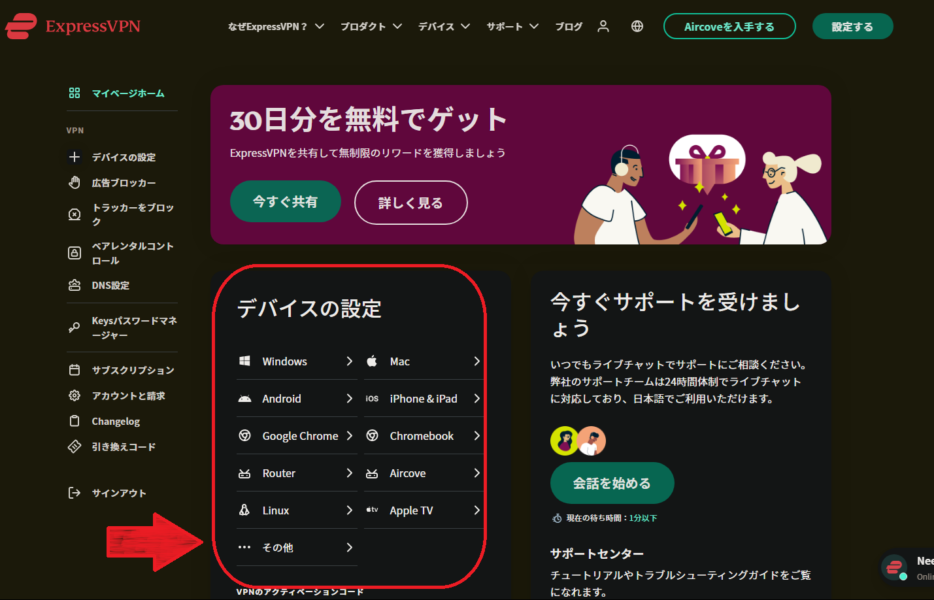Click the 詳しく見る button

(x=411, y=203)
